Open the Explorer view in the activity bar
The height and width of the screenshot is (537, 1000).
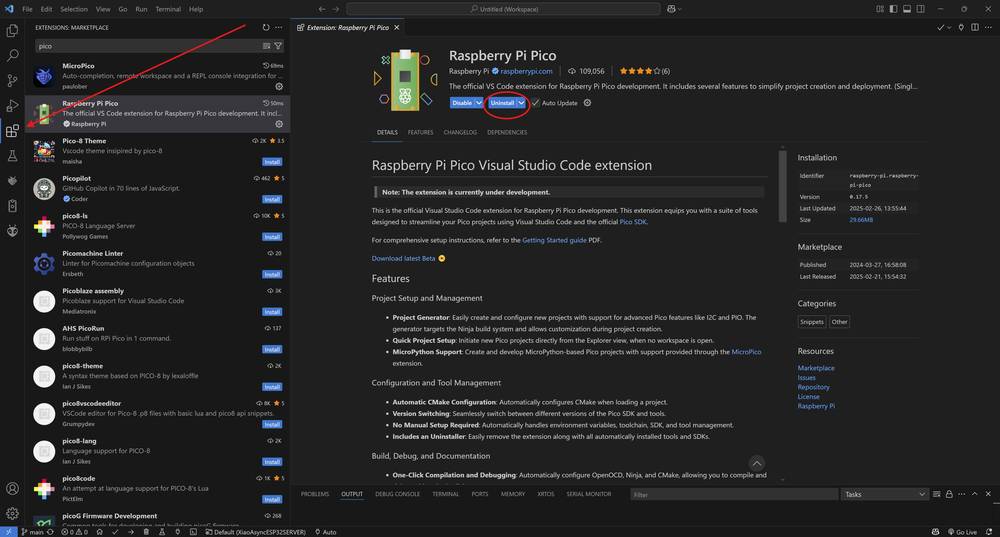click(12, 31)
